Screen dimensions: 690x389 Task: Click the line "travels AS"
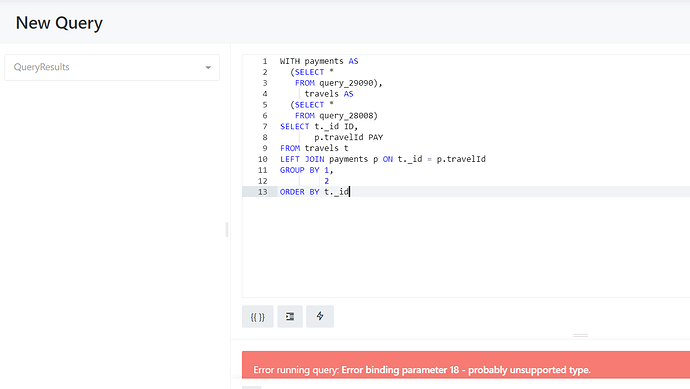(329, 94)
